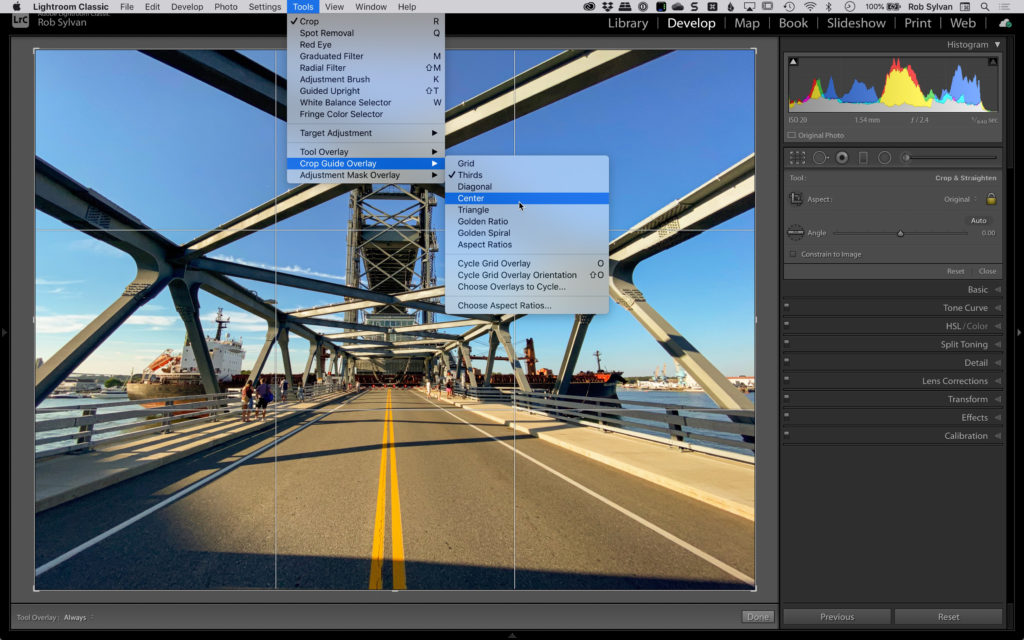Expand the Tone Curve panel triangle
1024x640 pixels.
[997, 308]
